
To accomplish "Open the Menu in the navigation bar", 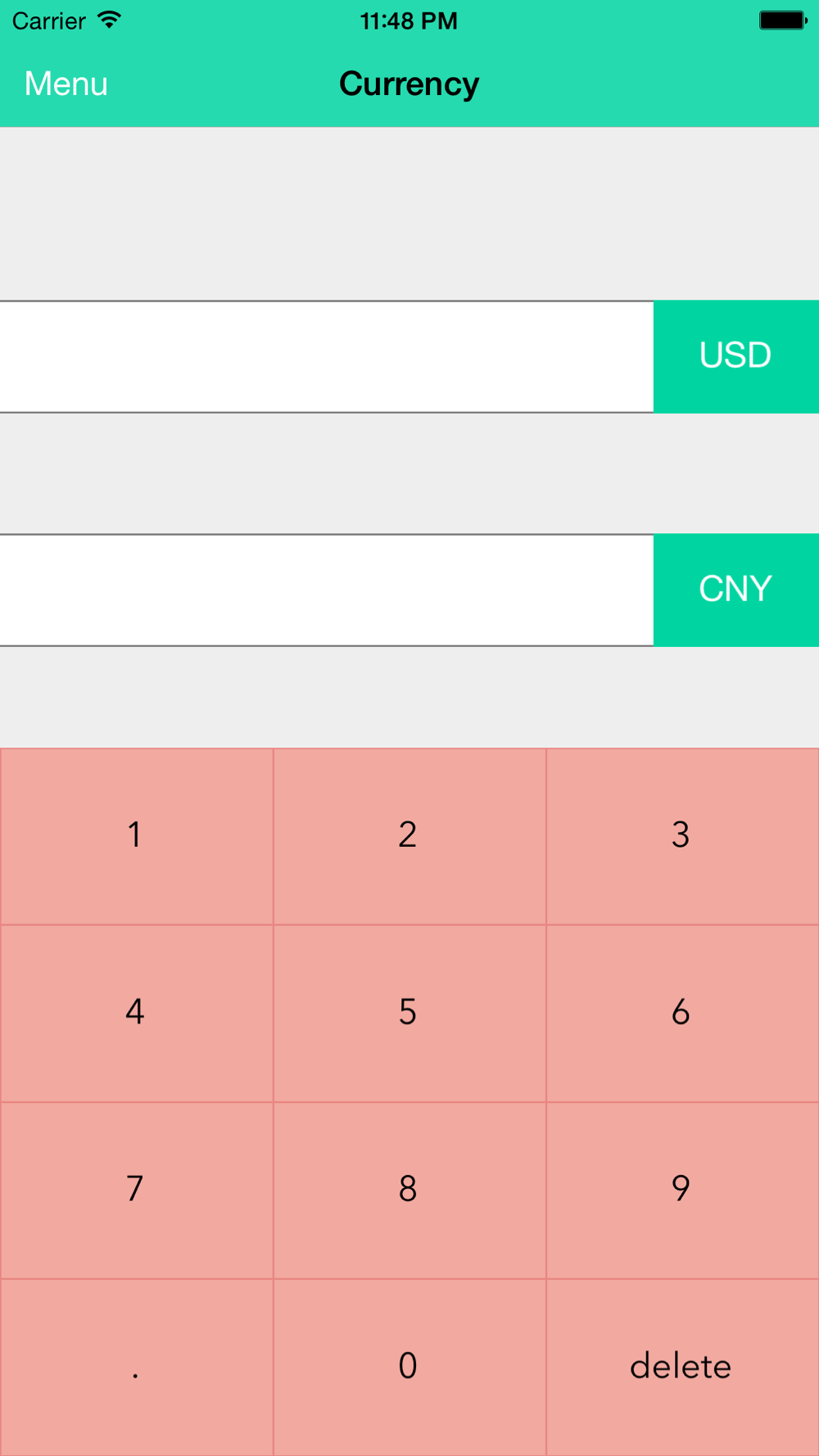I will (x=66, y=84).
